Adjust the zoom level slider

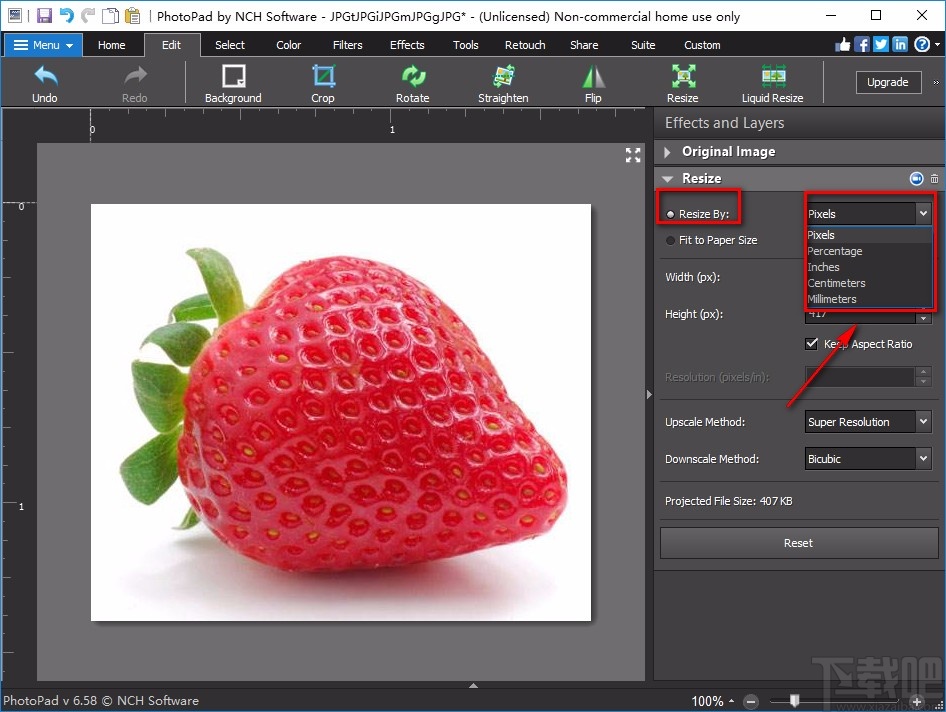[x=796, y=701]
